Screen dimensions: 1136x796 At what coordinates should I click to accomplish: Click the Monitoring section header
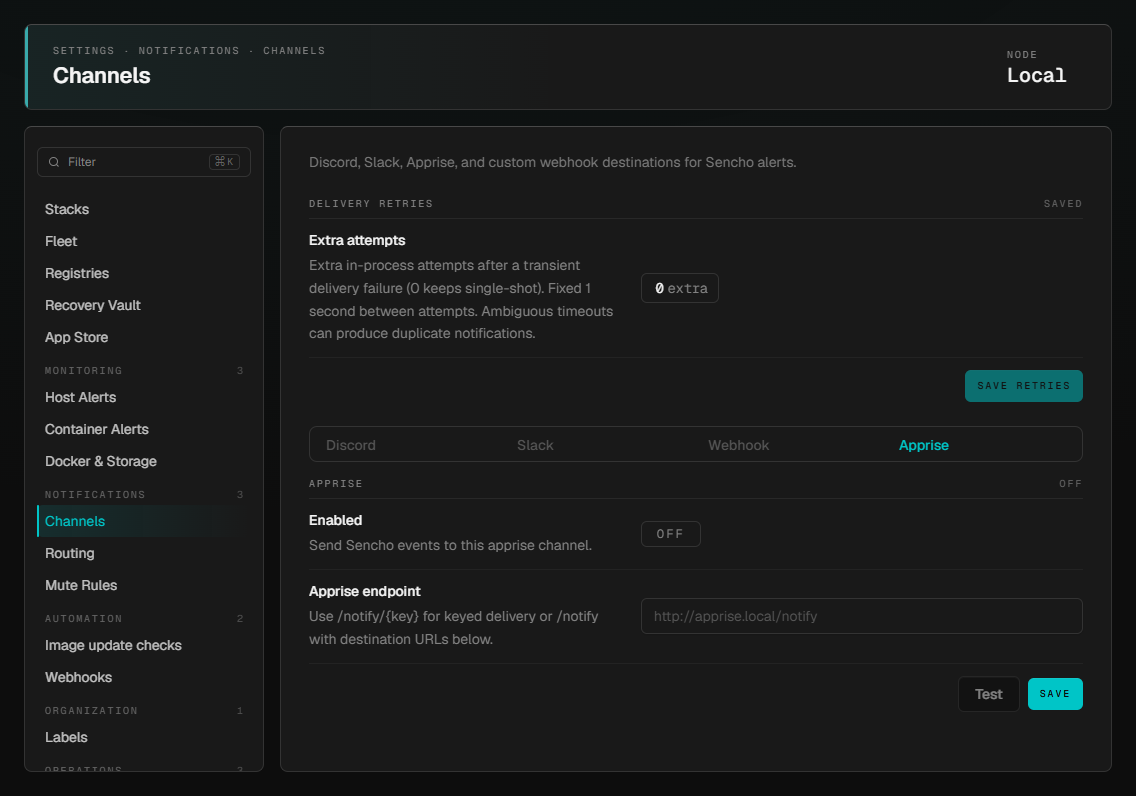click(83, 370)
